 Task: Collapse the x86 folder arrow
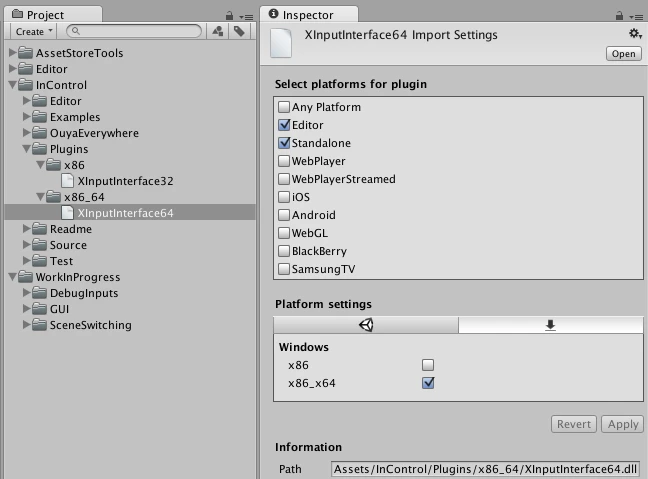40,165
